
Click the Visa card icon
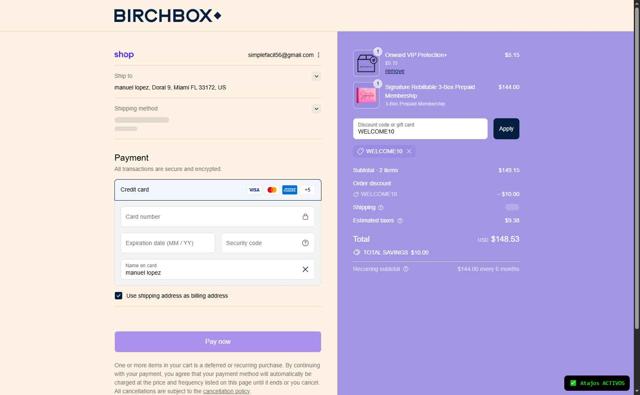(x=254, y=190)
